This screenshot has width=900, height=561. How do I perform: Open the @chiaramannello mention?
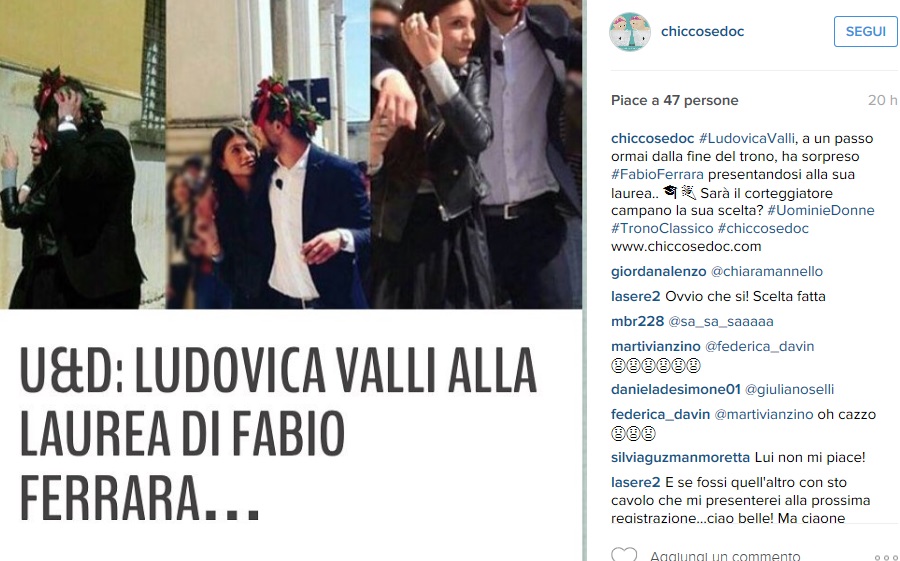766,271
